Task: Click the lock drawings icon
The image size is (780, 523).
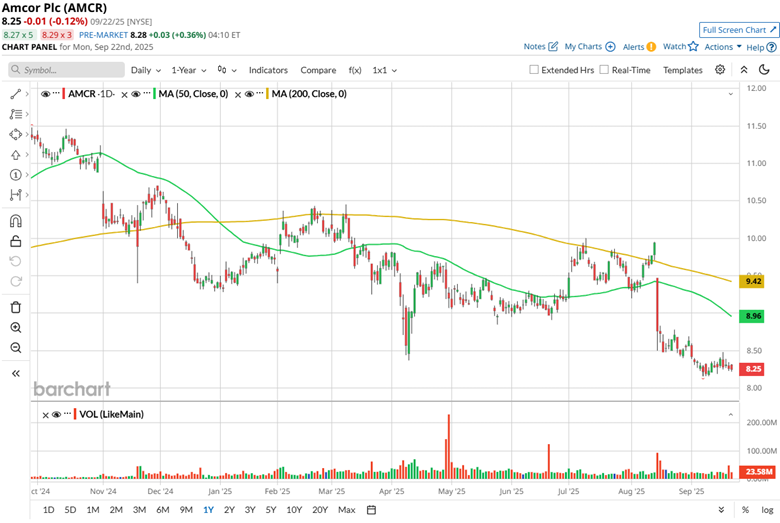Action: 15,241
